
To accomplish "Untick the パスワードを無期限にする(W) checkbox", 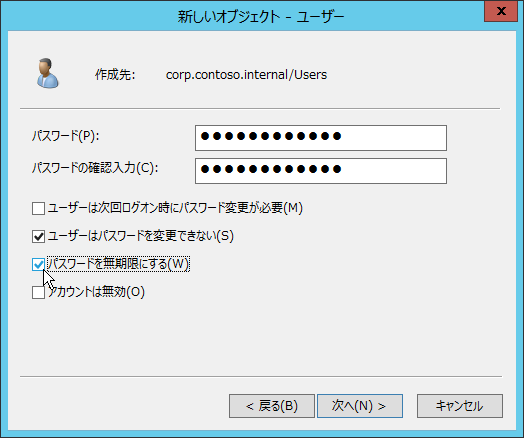I will coord(38,265).
